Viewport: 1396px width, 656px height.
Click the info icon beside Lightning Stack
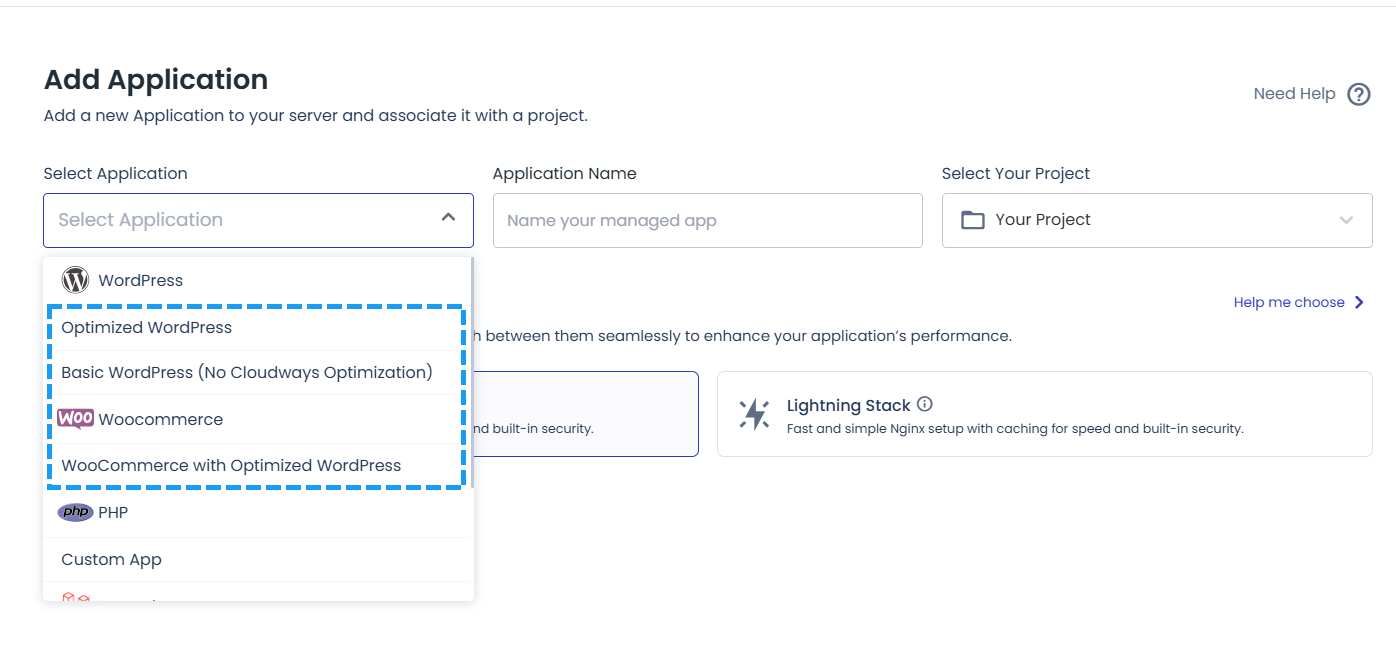(925, 404)
